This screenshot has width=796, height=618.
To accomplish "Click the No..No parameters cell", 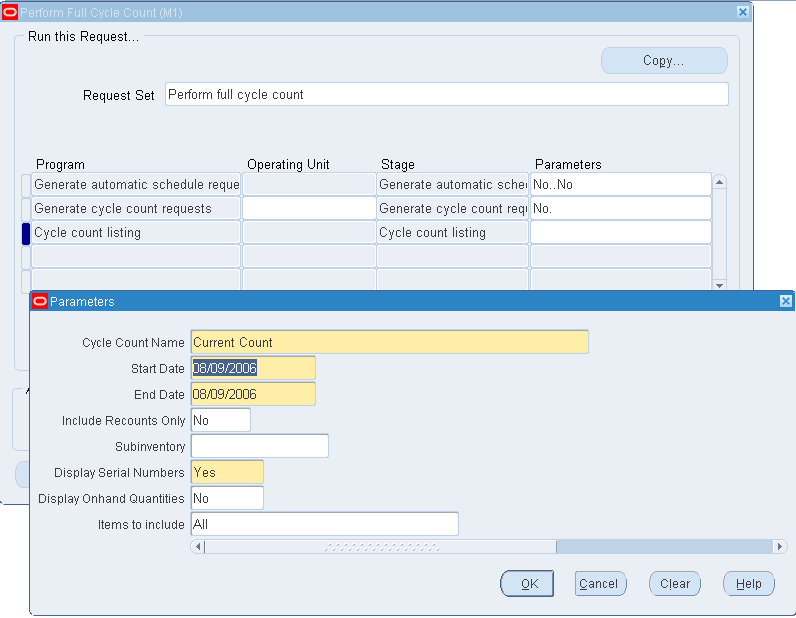I will [x=620, y=184].
